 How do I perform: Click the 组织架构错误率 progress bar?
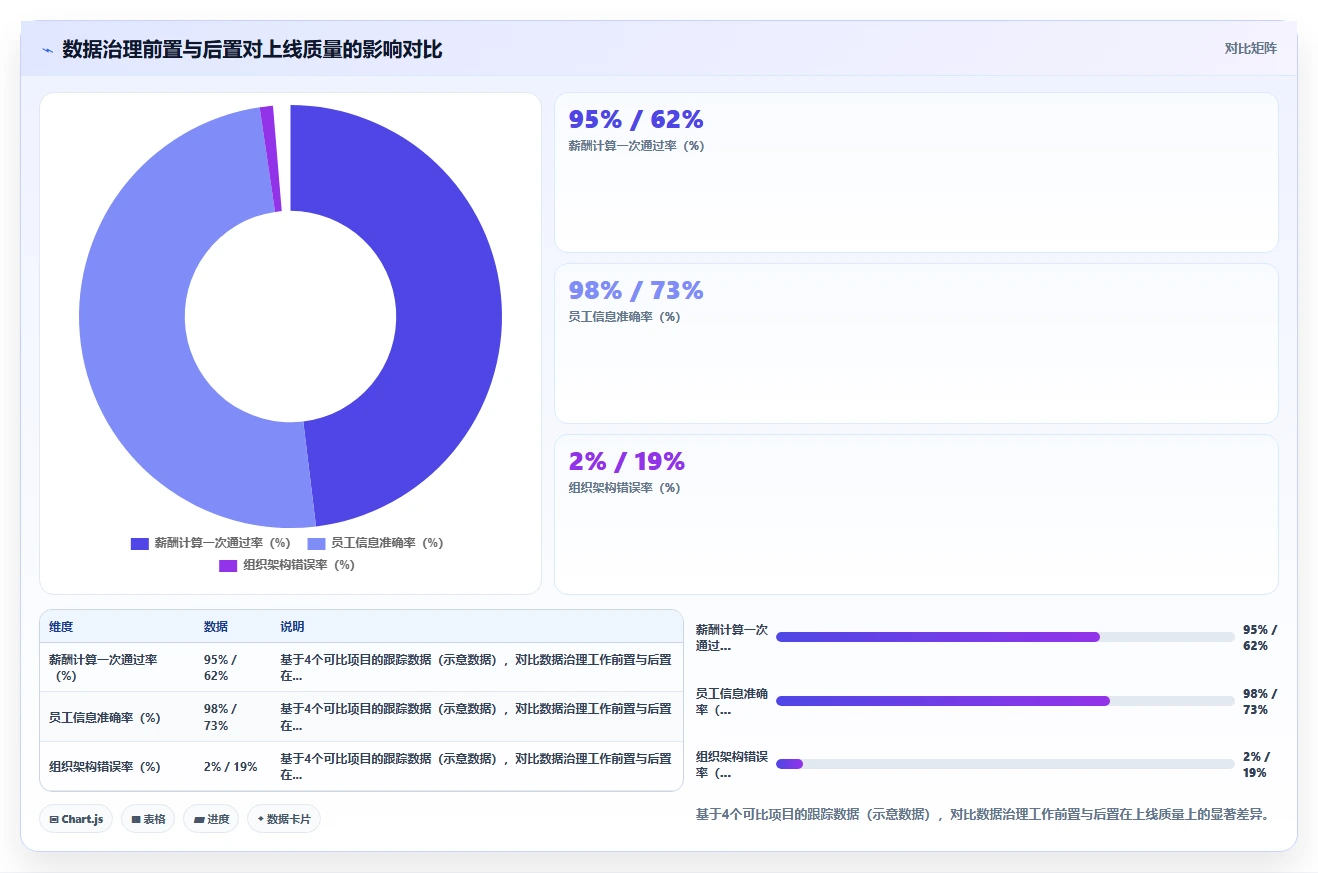[1005, 764]
